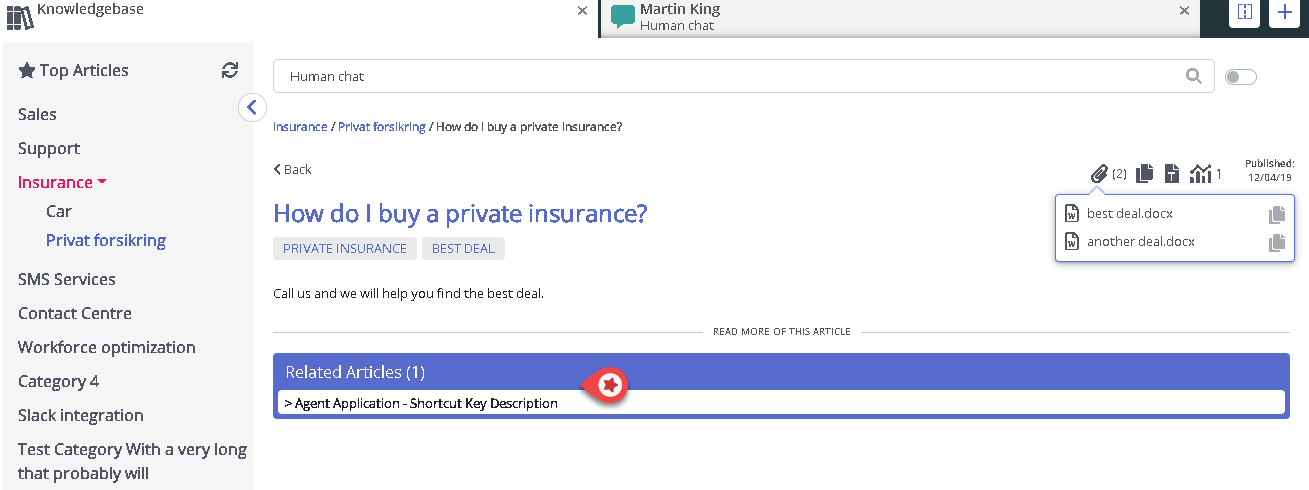Click the search magnifier icon
The image size is (1309, 490).
[x=1193, y=76]
